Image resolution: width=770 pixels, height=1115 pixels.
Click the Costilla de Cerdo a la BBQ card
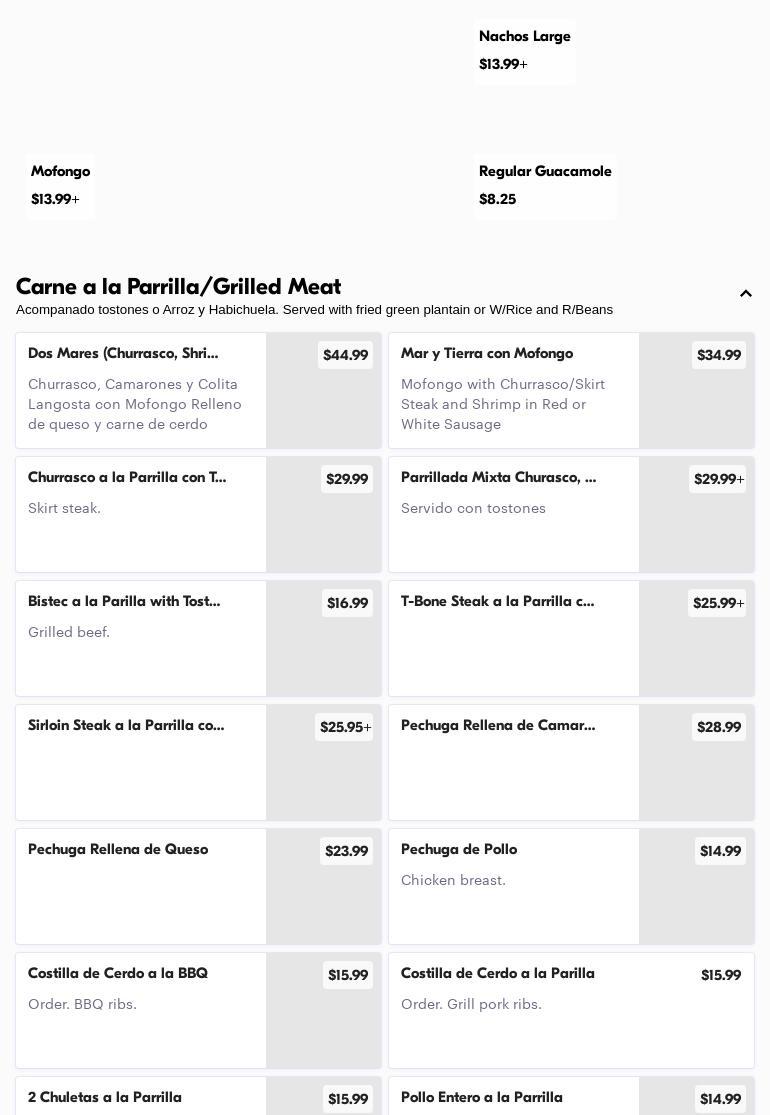click(140, 1010)
